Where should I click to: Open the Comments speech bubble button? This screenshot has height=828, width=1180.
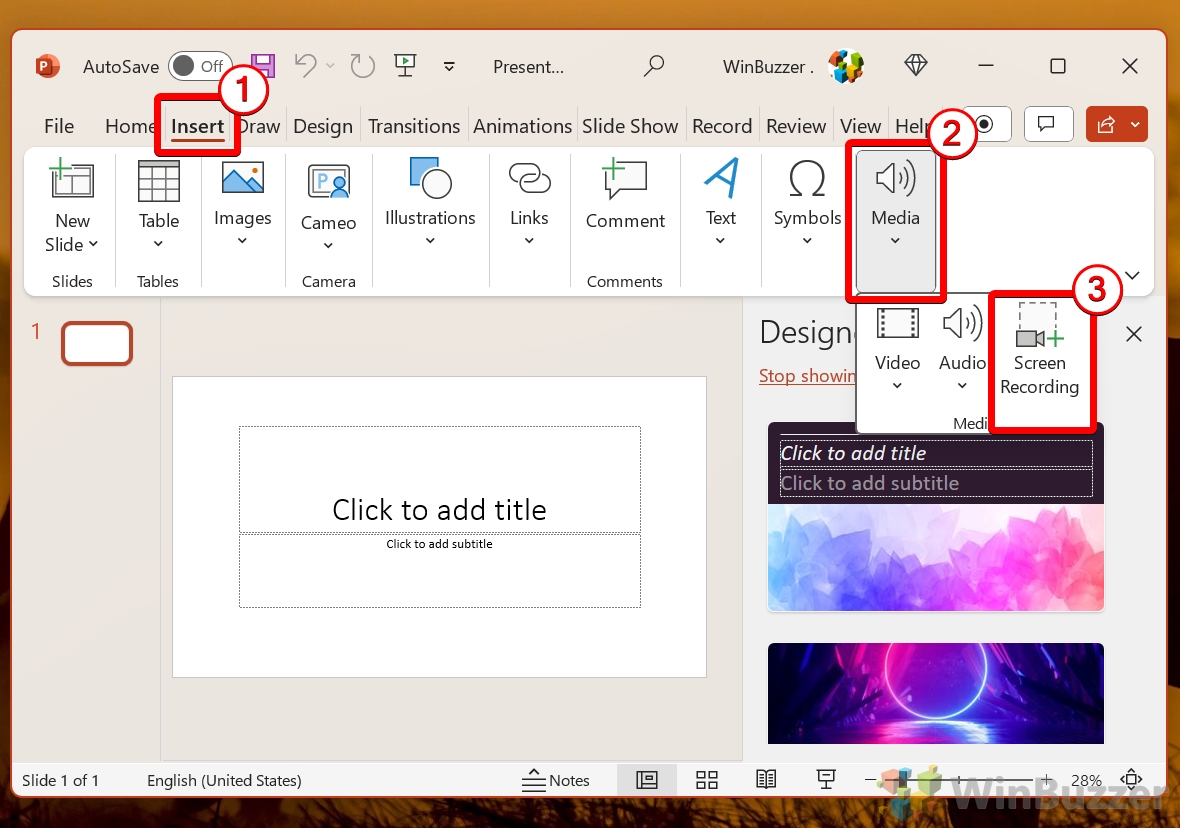[x=1048, y=123]
